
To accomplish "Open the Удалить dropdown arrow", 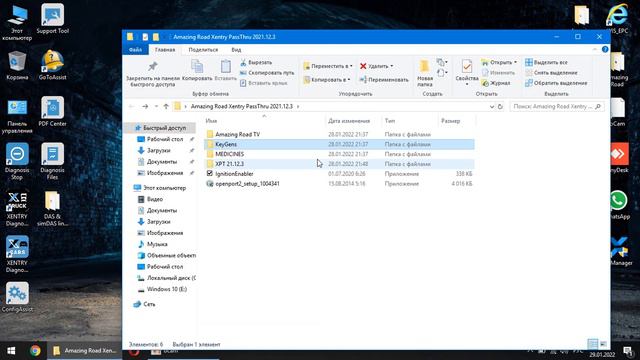I will [x=392, y=66].
